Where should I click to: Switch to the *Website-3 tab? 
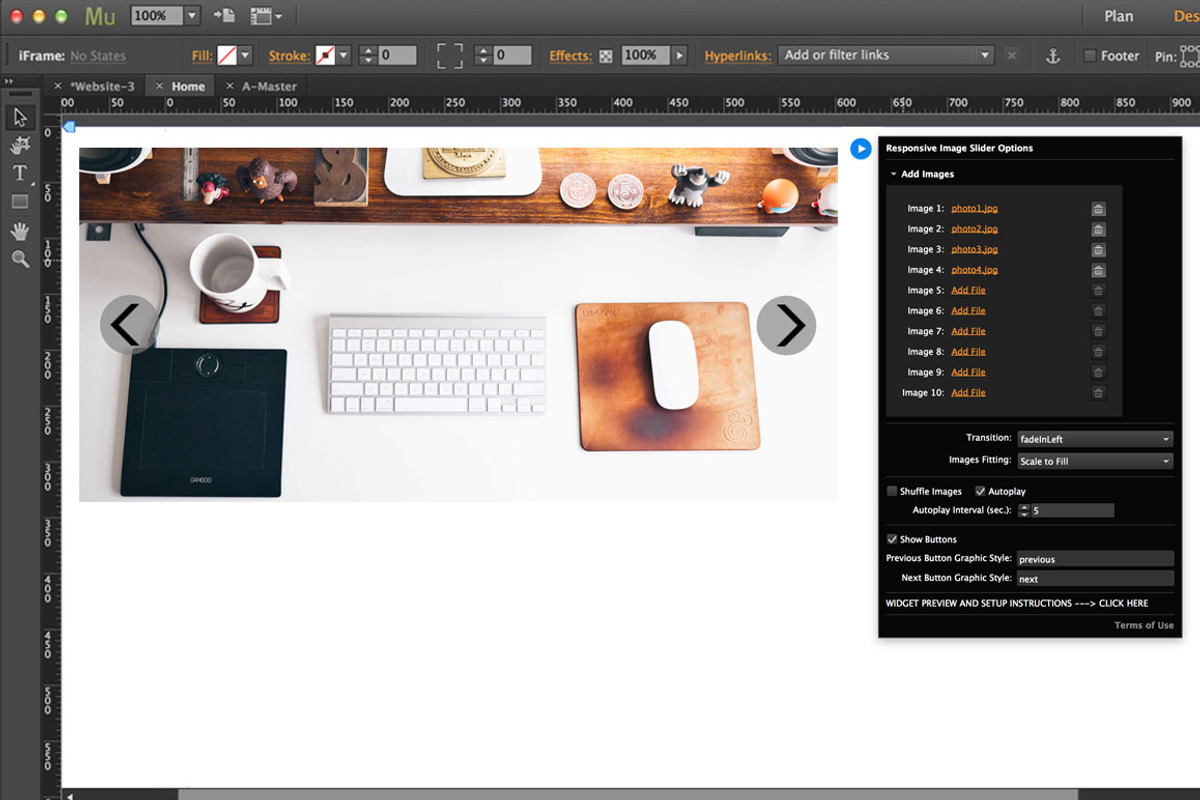tap(94, 86)
